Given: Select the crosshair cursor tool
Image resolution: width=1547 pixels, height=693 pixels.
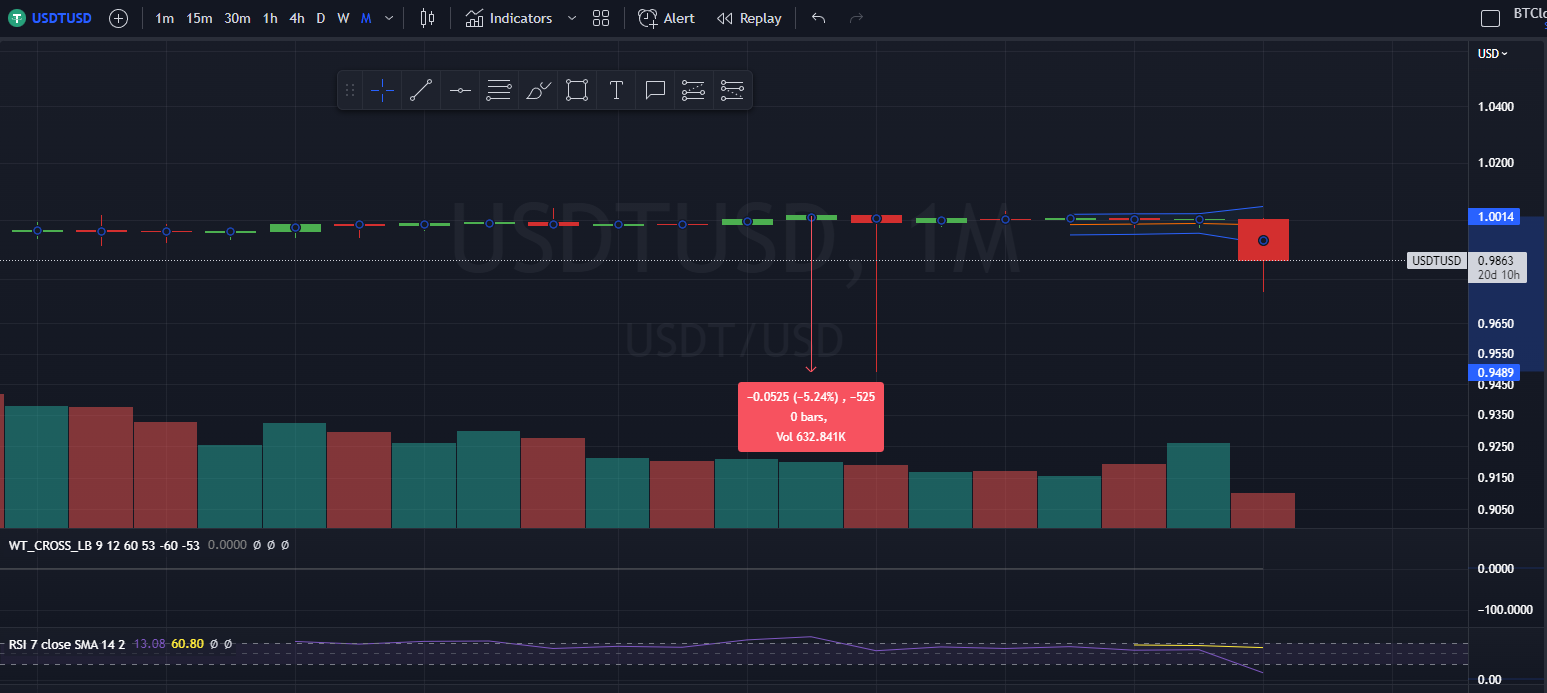Looking at the screenshot, I should (x=382, y=90).
